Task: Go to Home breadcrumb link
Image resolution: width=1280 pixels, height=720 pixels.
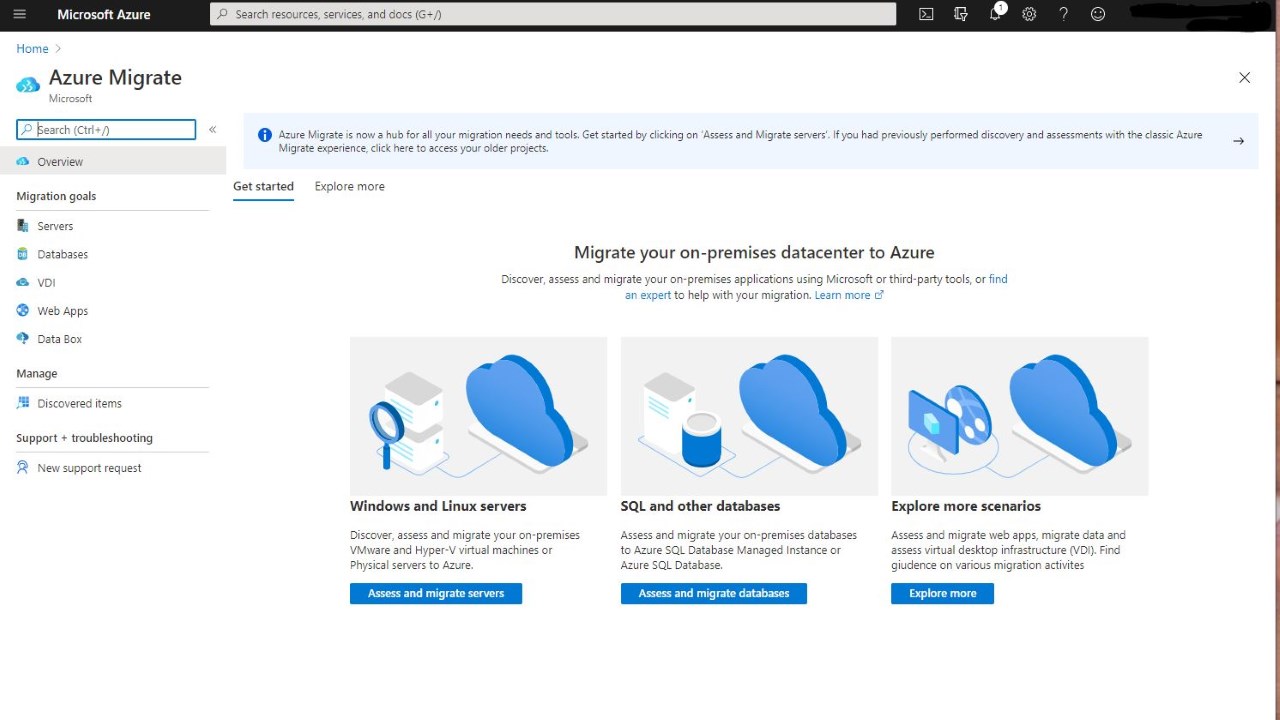Action: tap(32, 48)
